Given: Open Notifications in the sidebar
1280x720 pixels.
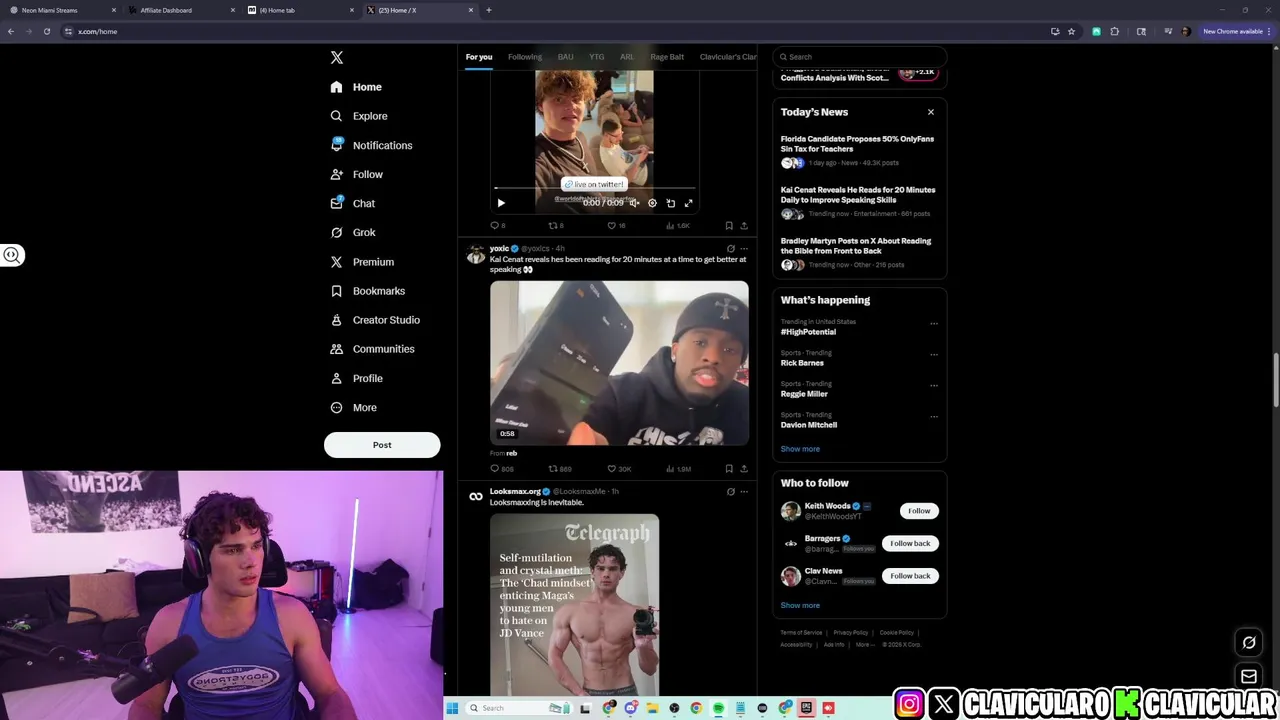Looking at the screenshot, I should point(371,145).
